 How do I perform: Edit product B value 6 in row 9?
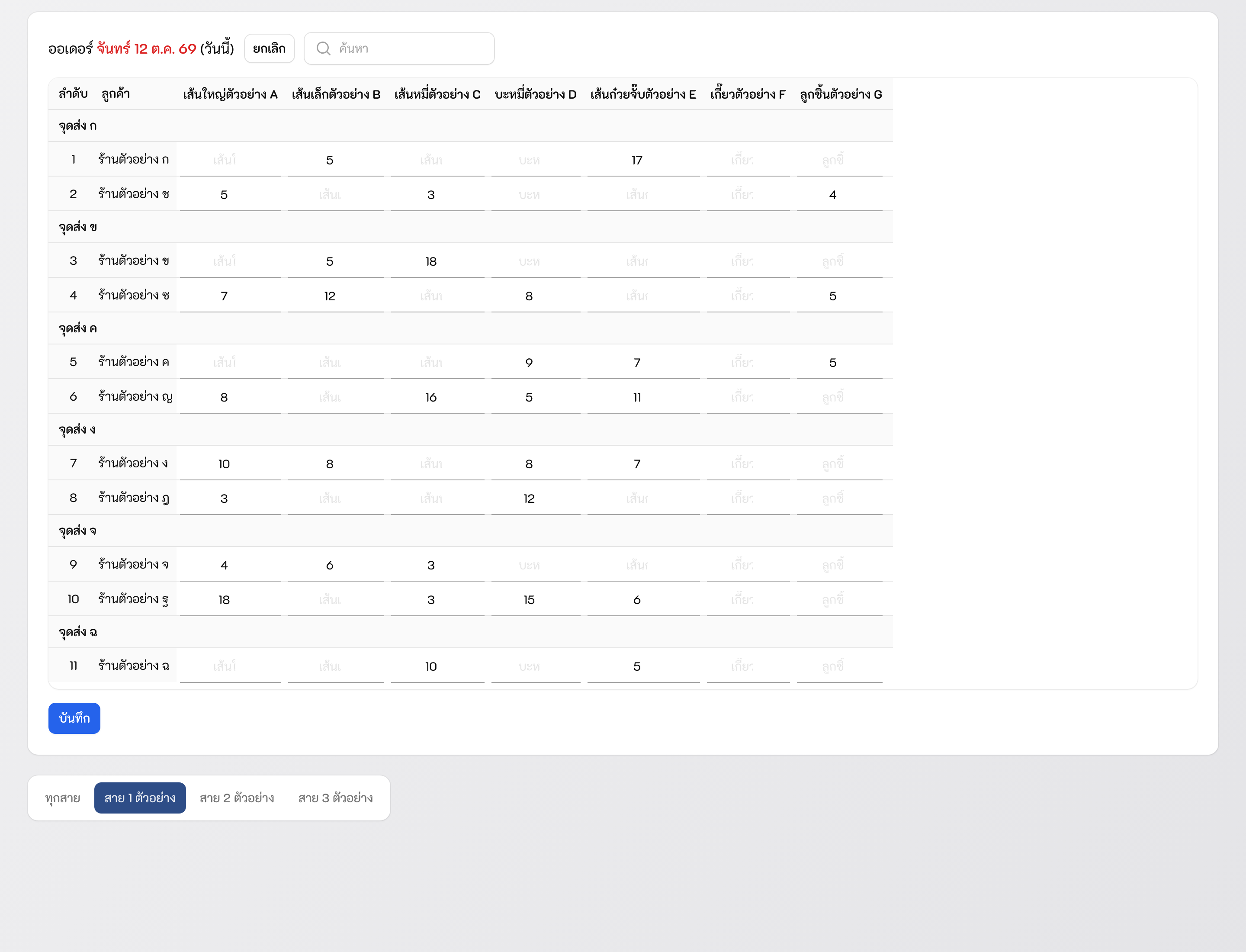(335, 566)
